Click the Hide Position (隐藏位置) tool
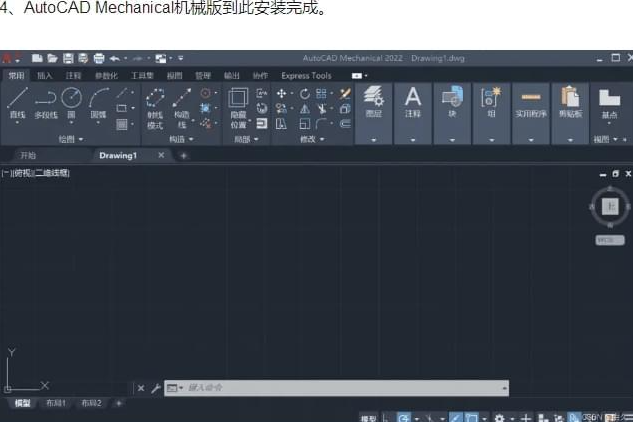633x422 pixels. 238,108
